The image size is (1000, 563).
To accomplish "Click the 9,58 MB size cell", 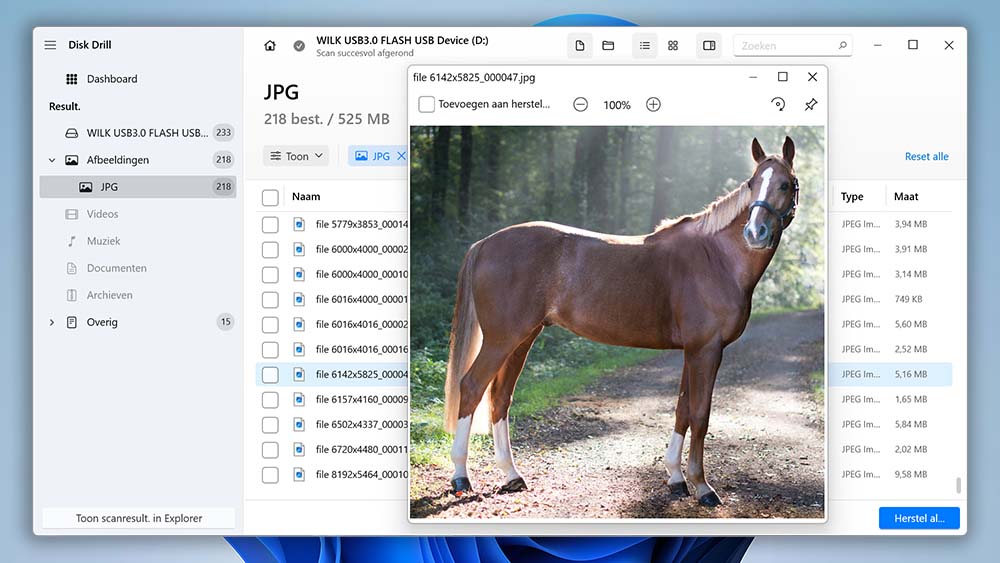I will tap(911, 474).
